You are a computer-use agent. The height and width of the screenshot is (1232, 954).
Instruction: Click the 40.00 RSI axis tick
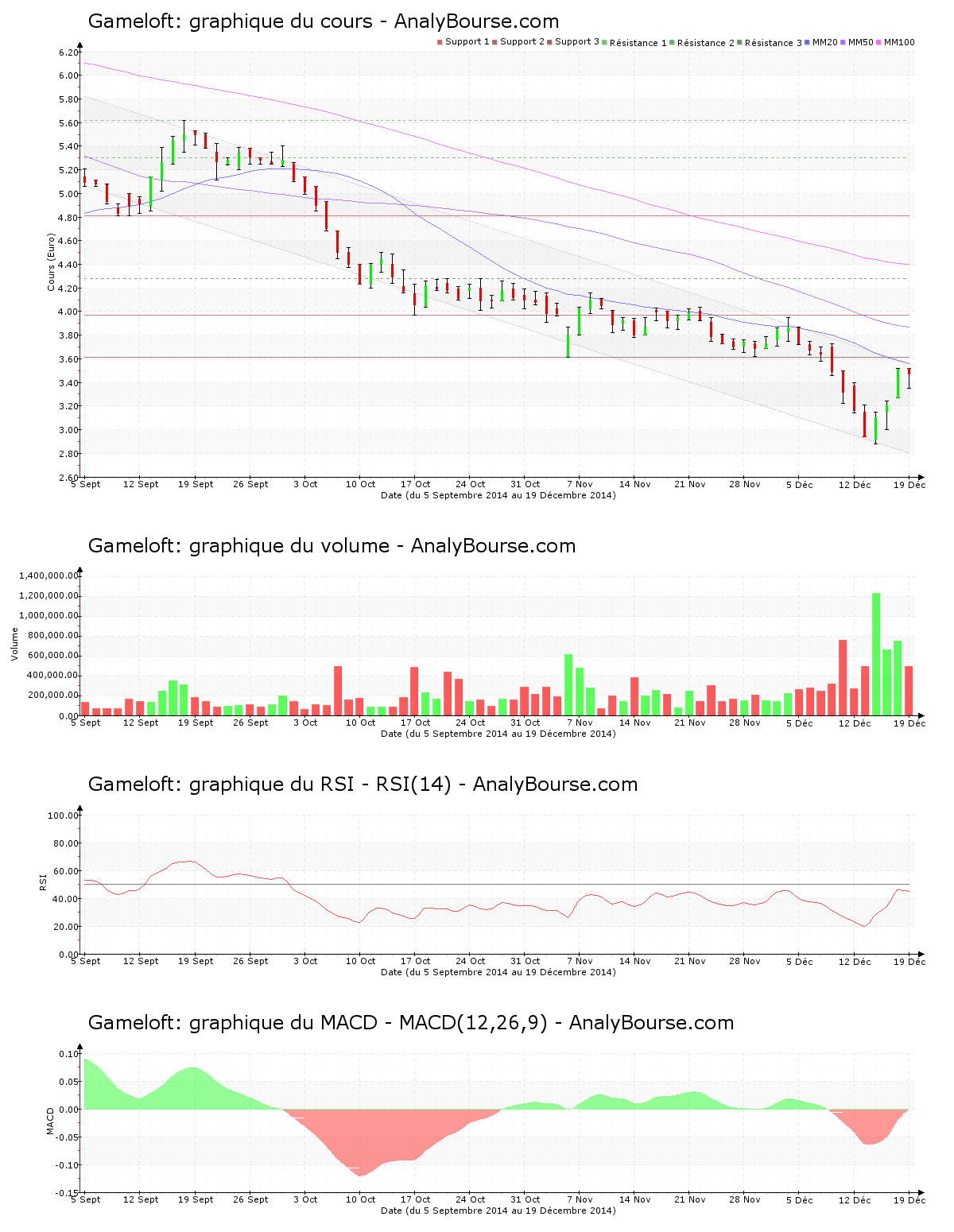pos(66,899)
